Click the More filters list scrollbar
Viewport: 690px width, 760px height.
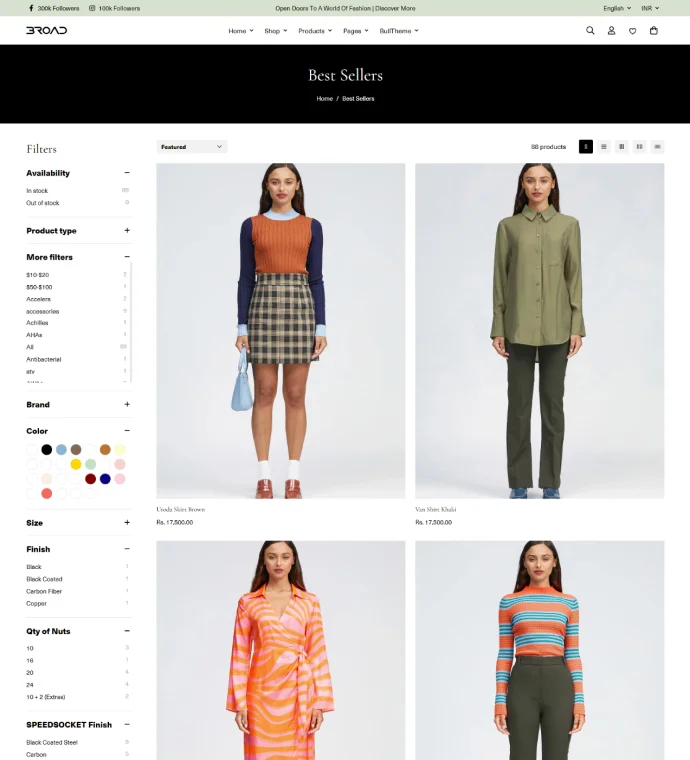pos(131,322)
